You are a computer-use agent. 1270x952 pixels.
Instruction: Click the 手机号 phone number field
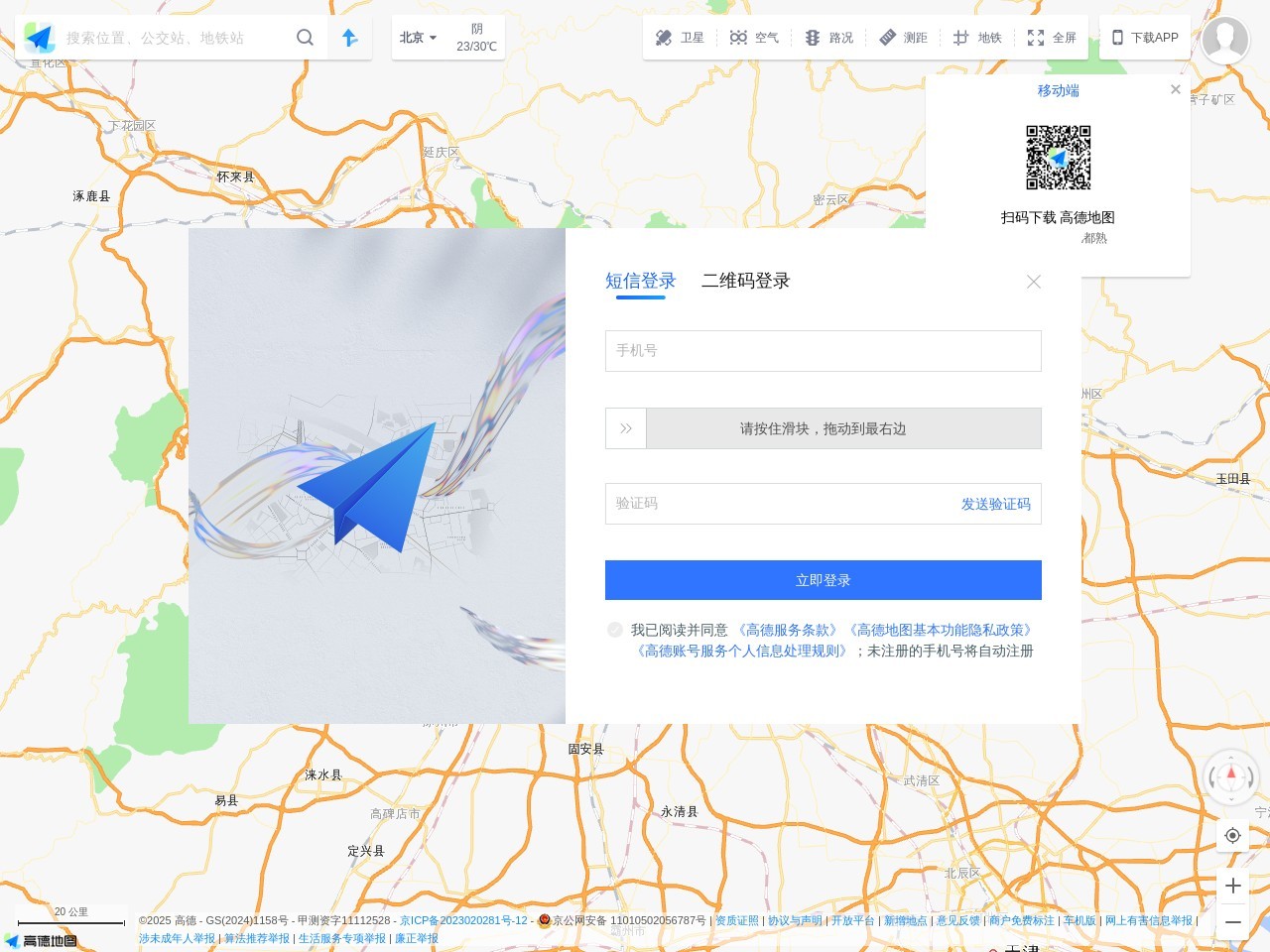pyautogui.click(x=823, y=351)
